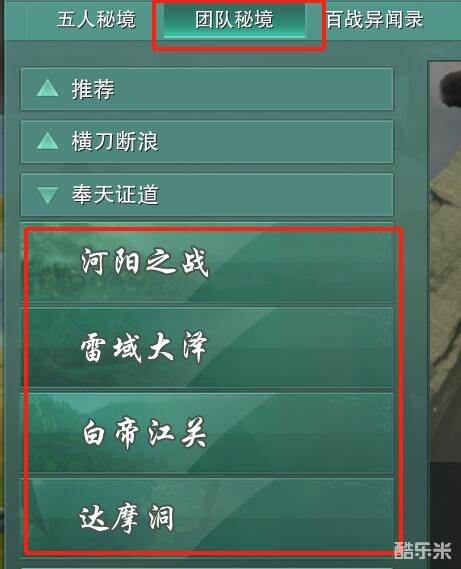Click the 横刀断浪 label text
The width and height of the screenshot is (461, 569).
click(x=115, y=142)
